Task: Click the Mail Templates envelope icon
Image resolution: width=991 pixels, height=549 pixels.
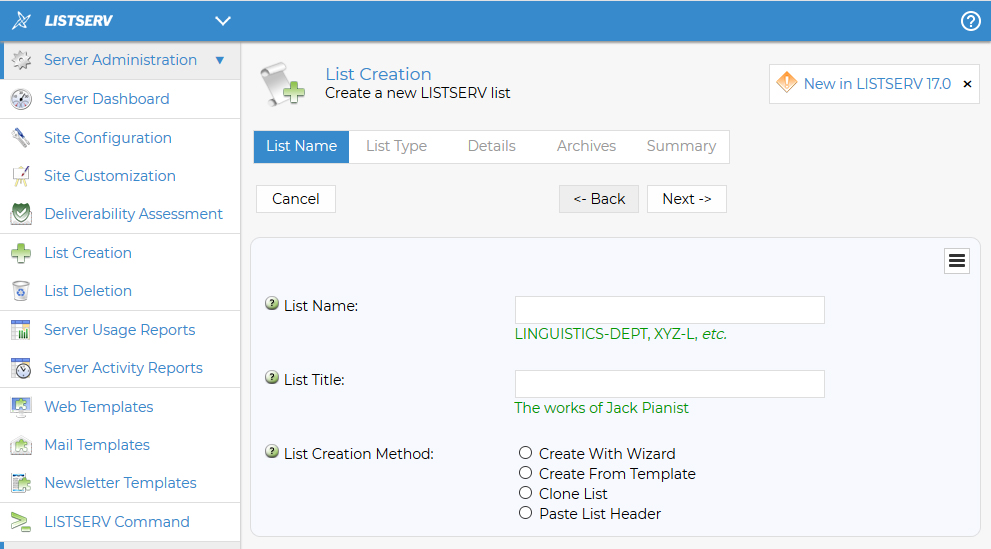Action: [x=21, y=445]
